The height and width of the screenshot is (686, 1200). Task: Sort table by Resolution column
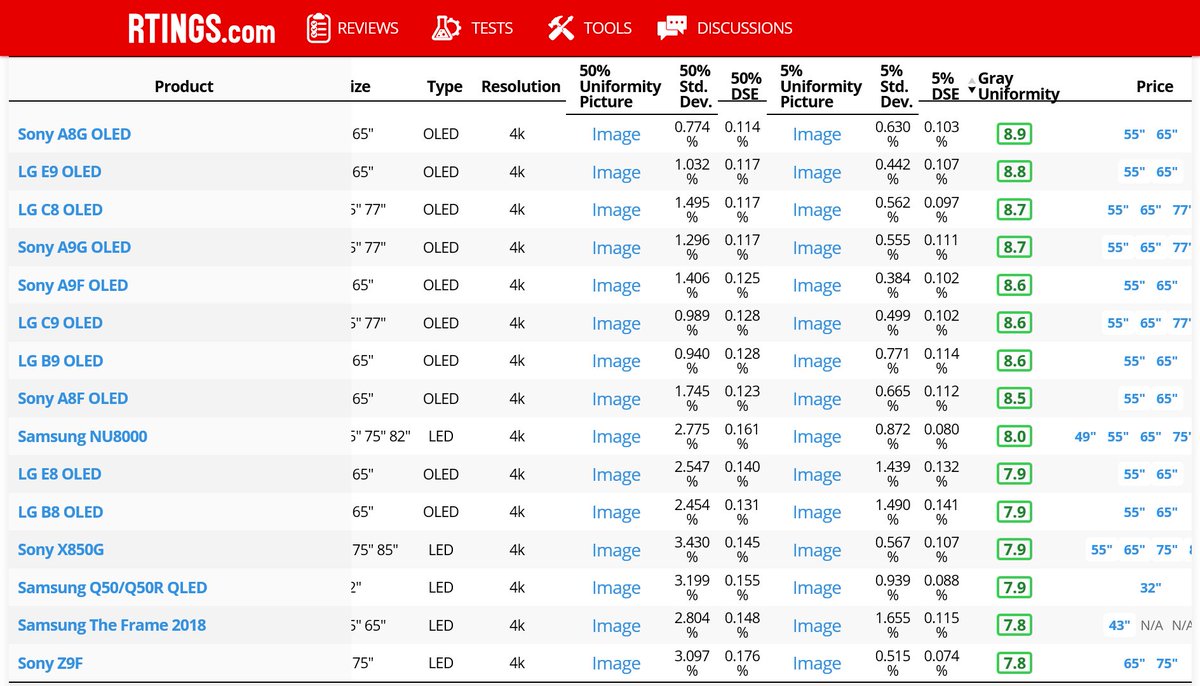point(521,87)
